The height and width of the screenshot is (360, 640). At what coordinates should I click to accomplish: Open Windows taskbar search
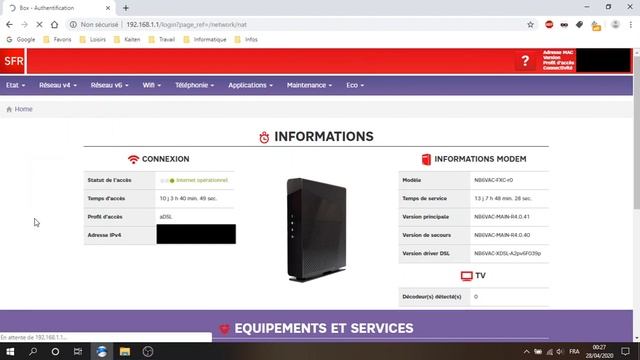click(x=33, y=351)
